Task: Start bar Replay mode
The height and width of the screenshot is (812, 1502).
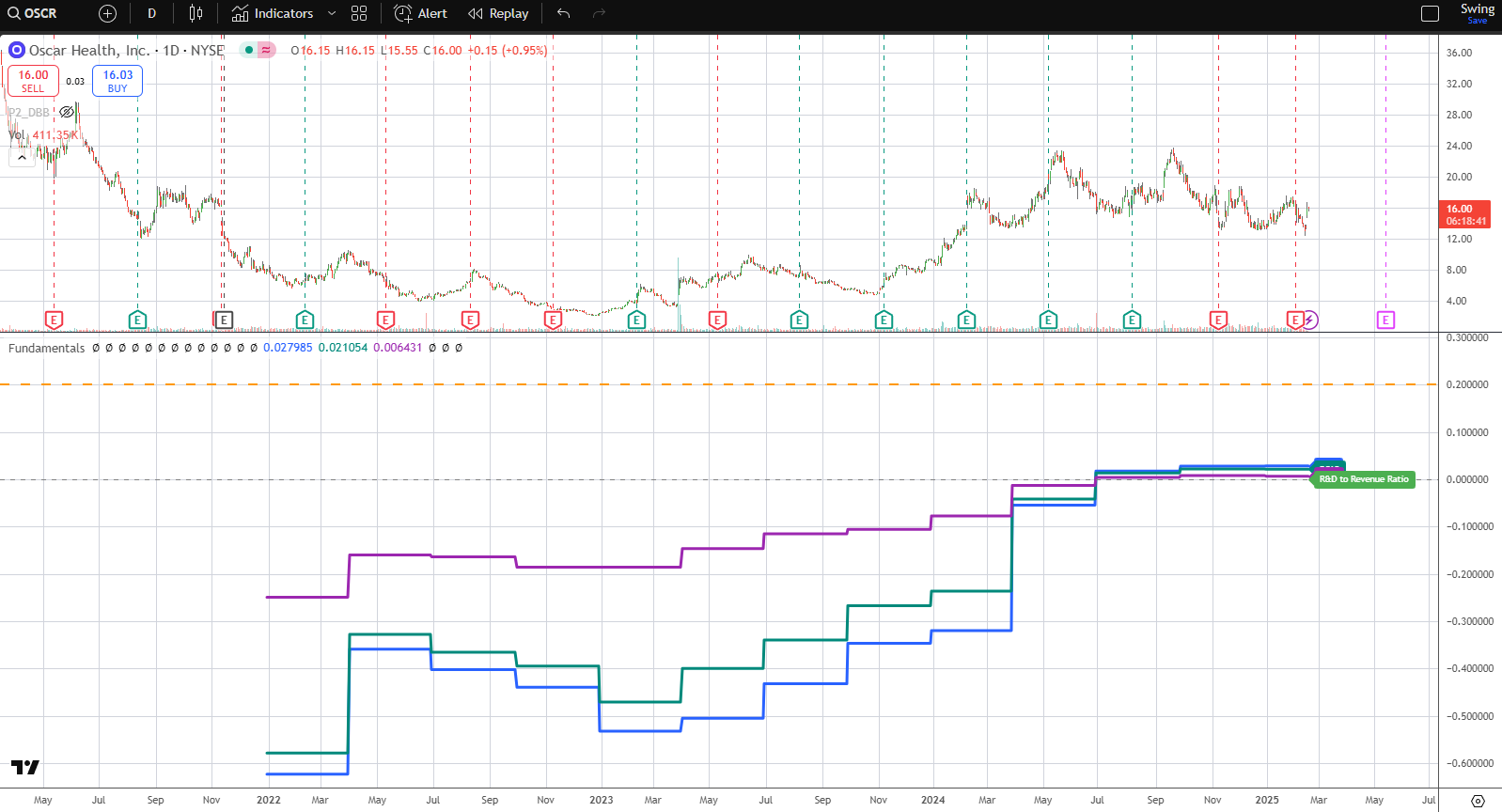Action: pyautogui.click(x=498, y=13)
